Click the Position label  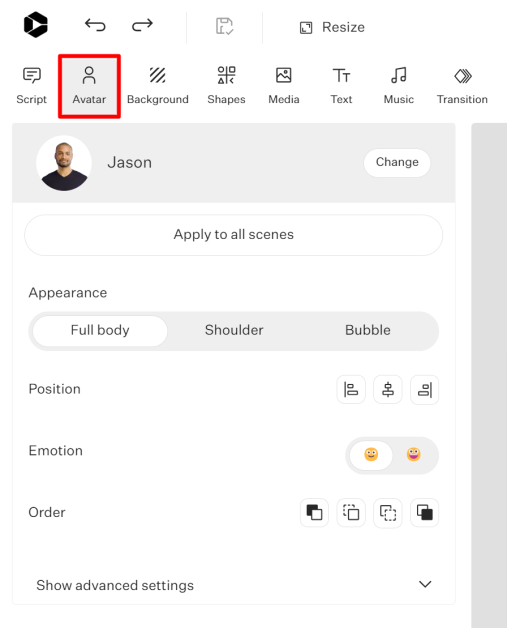click(x=54, y=389)
